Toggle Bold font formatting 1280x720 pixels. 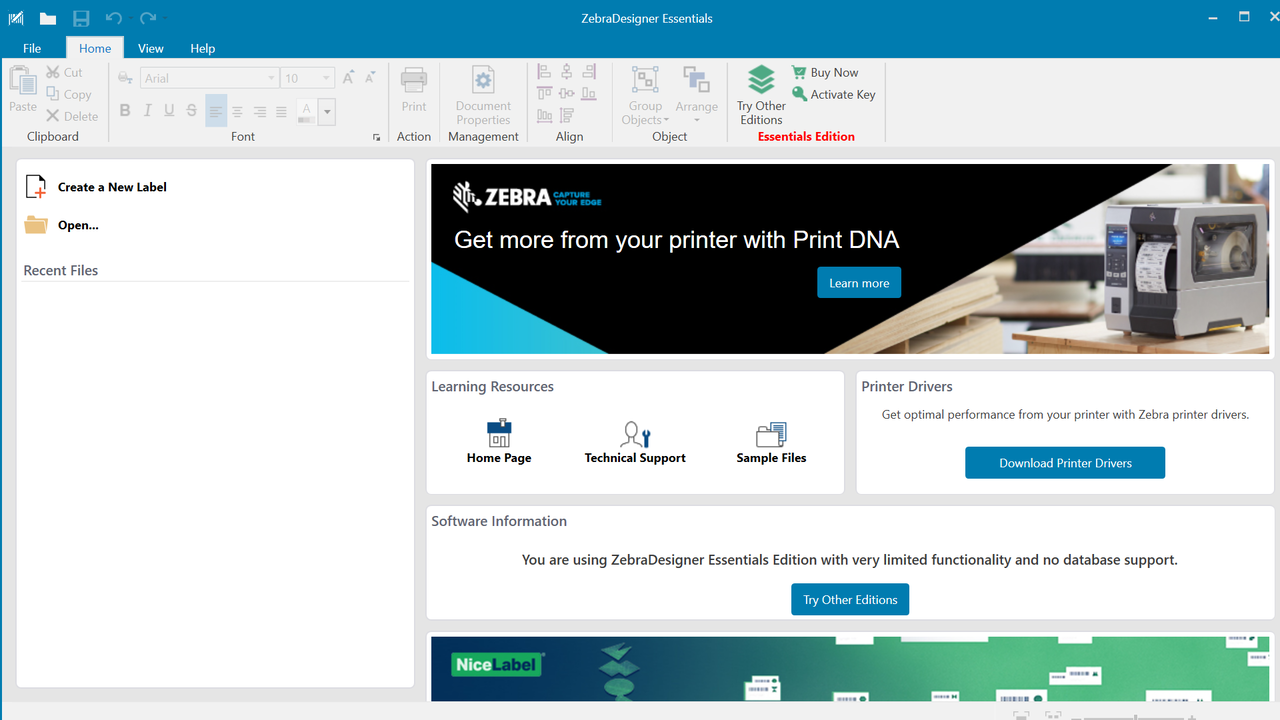click(125, 111)
